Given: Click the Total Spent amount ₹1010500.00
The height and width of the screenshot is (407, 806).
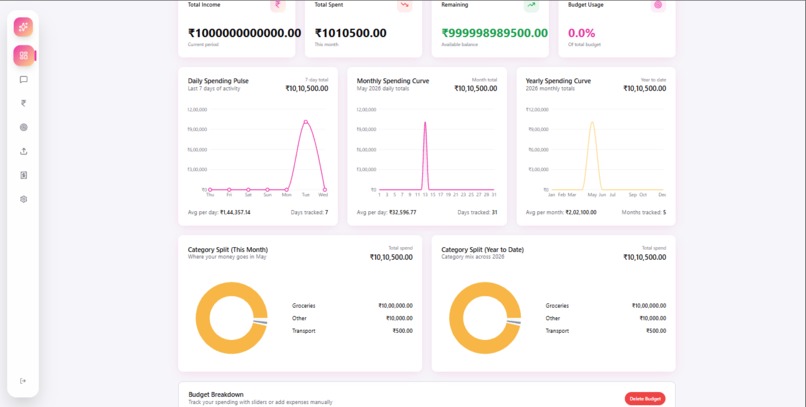Looking at the screenshot, I should pos(351,33).
